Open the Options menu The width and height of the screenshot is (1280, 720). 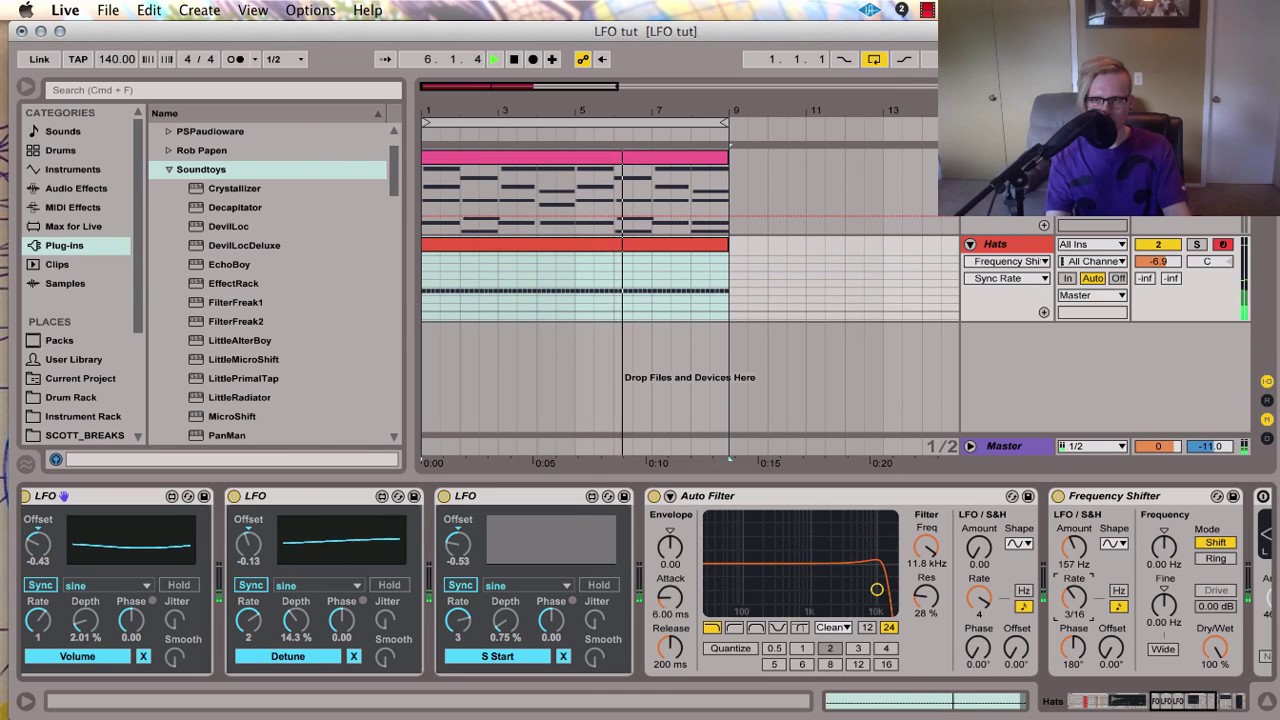point(310,10)
